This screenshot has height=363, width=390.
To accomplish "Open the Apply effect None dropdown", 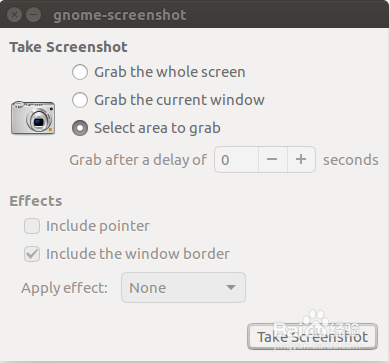I will pyautogui.click(x=183, y=288).
